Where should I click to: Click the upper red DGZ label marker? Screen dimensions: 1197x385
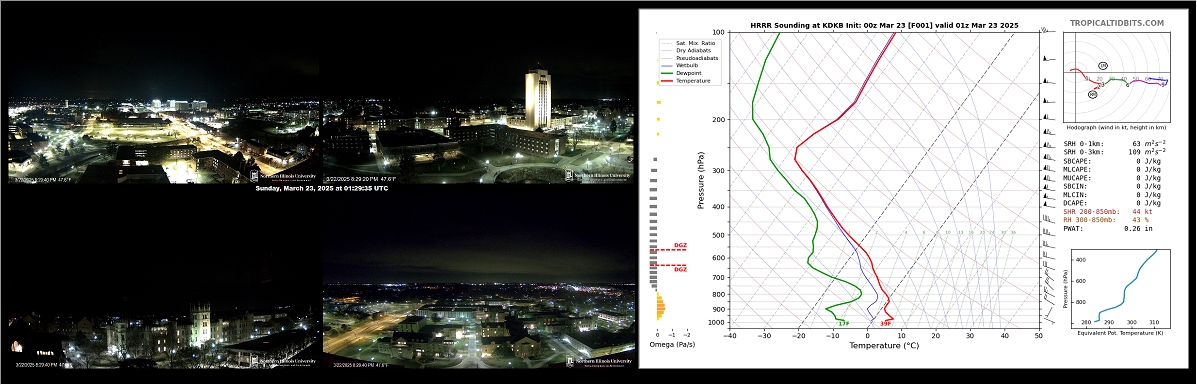click(679, 246)
